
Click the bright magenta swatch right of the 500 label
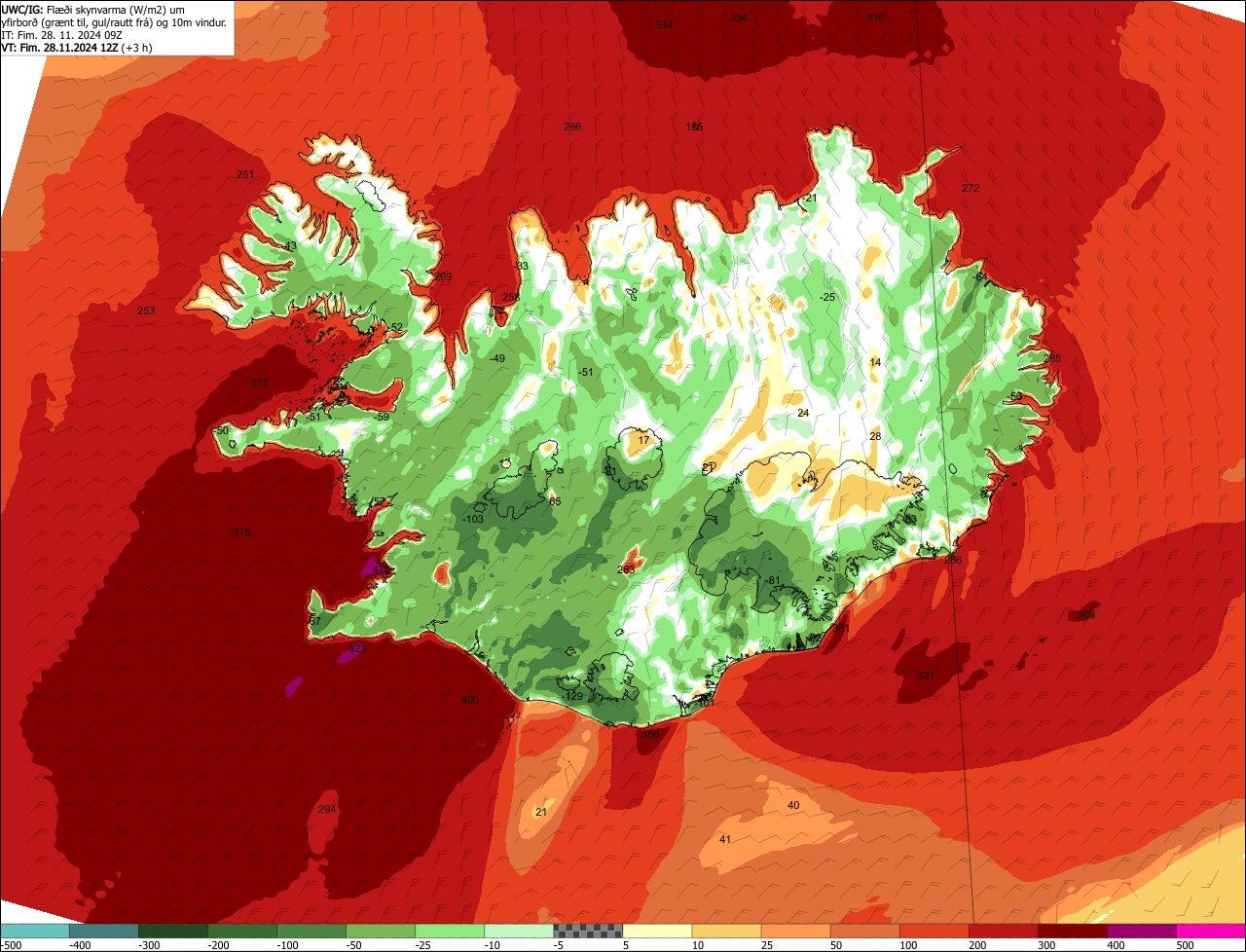pyautogui.click(x=1211, y=931)
